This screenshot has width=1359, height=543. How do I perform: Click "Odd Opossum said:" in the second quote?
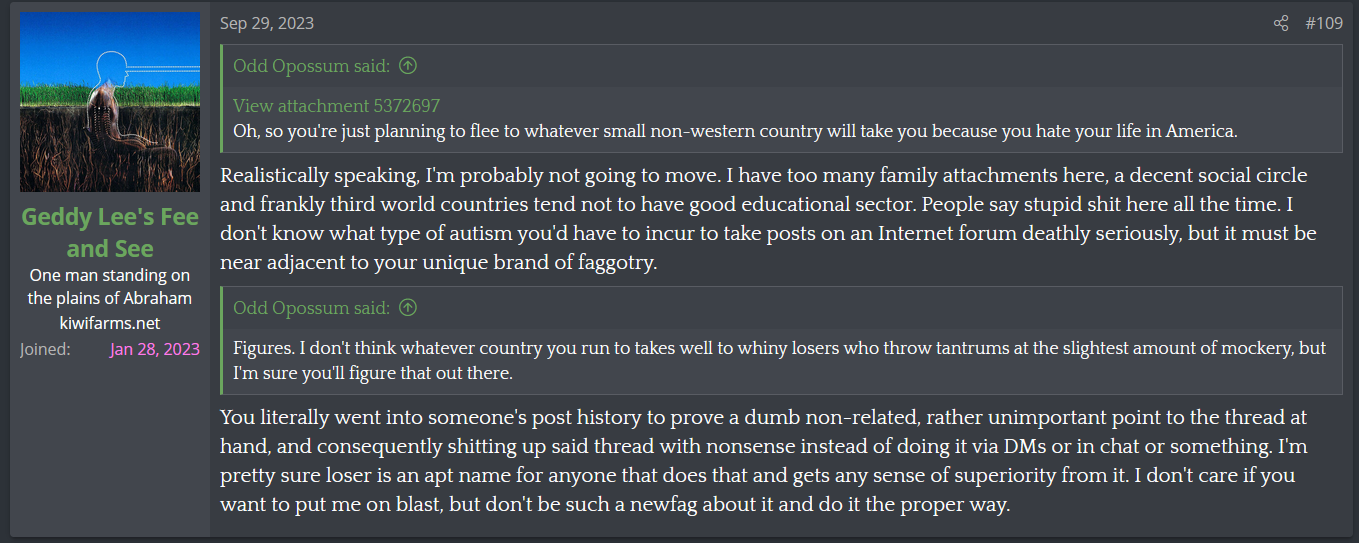point(311,308)
